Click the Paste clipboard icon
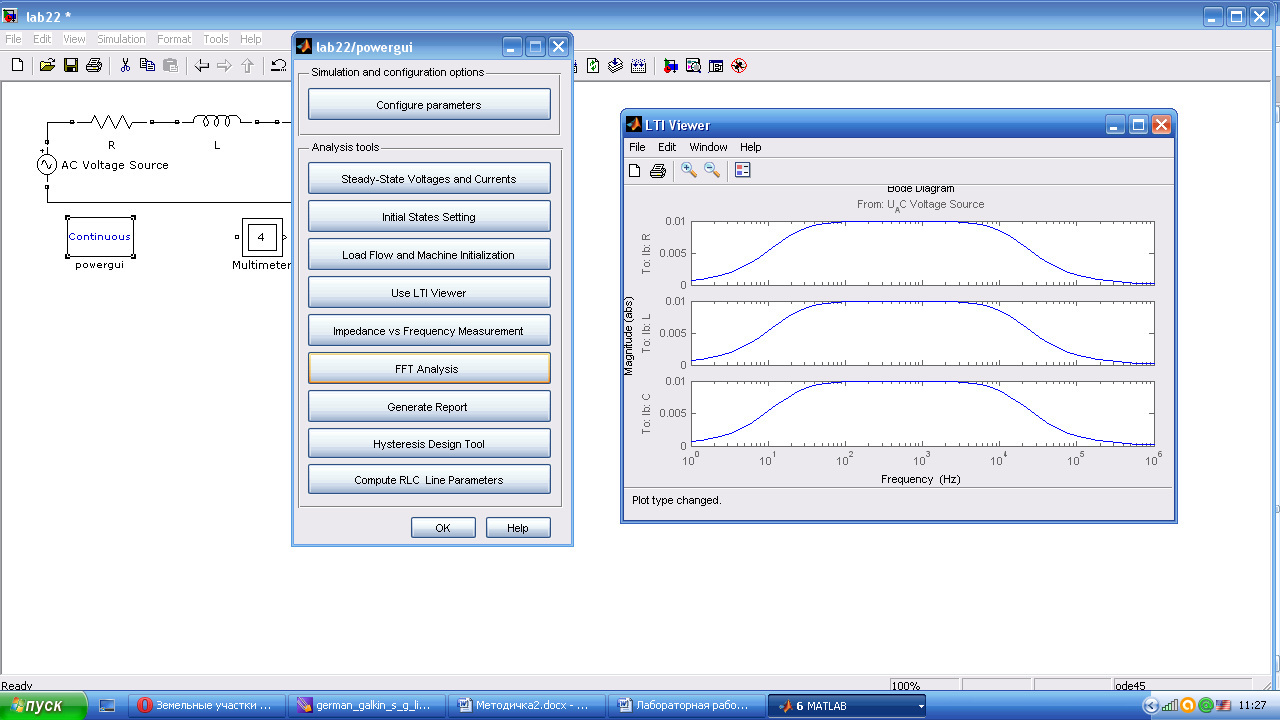The height and width of the screenshot is (720, 1280). [170, 66]
